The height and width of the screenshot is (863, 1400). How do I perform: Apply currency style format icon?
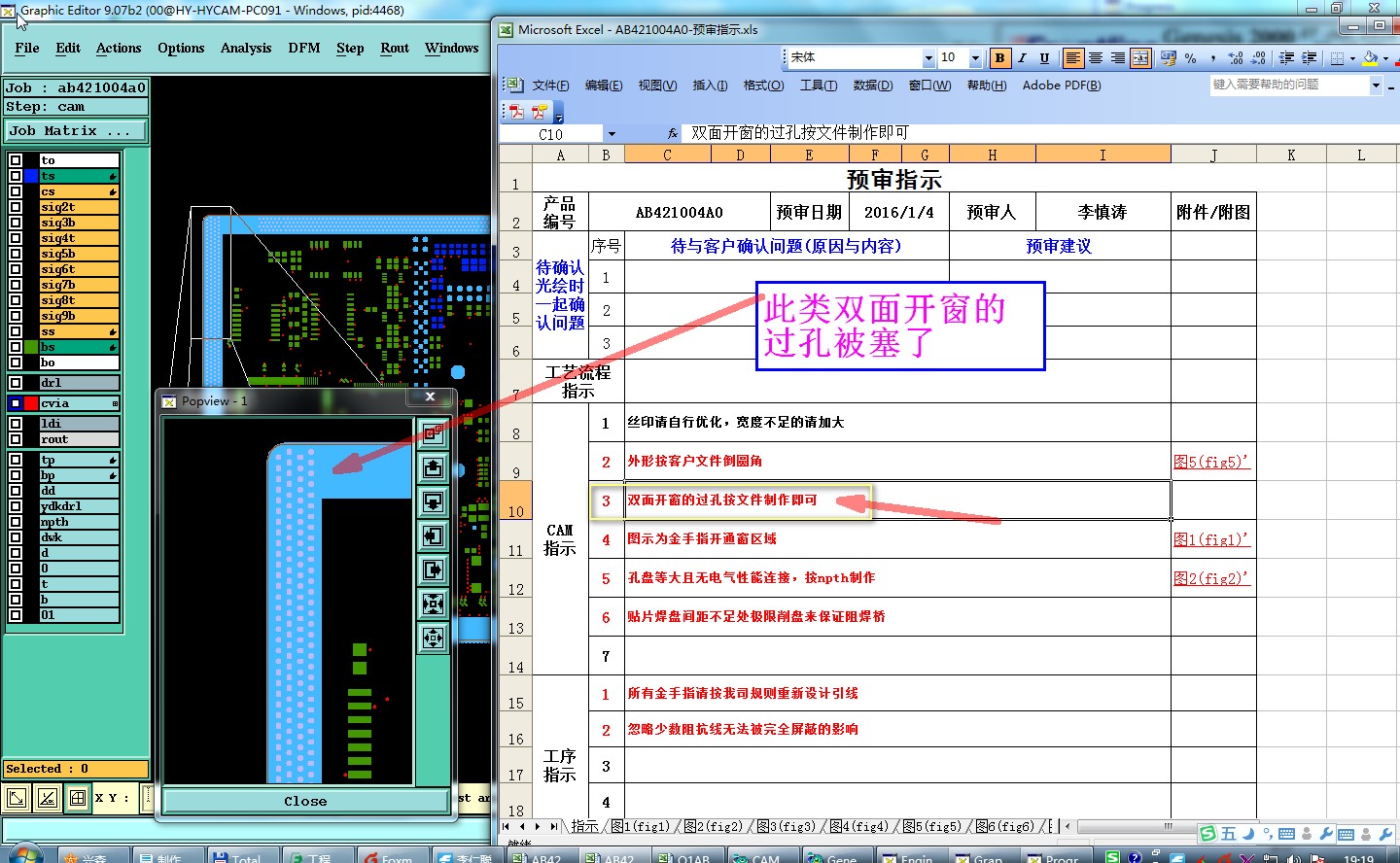1169,58
